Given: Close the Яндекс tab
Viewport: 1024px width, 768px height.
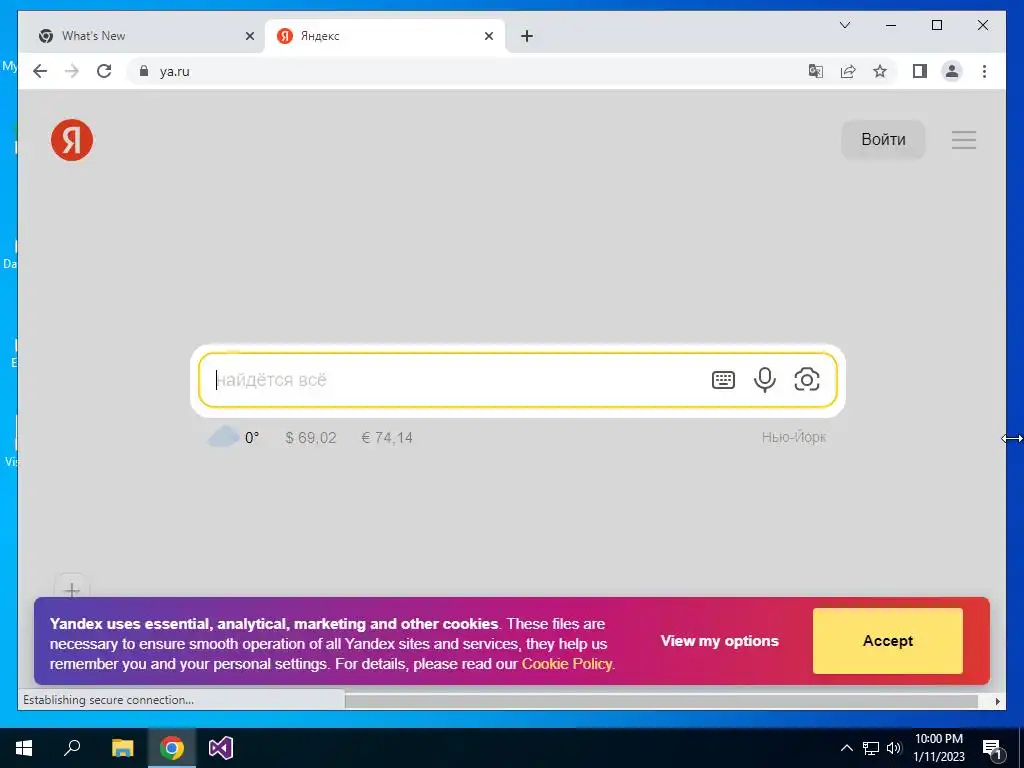Looking at the screenshot, I should tap(488, 36).
